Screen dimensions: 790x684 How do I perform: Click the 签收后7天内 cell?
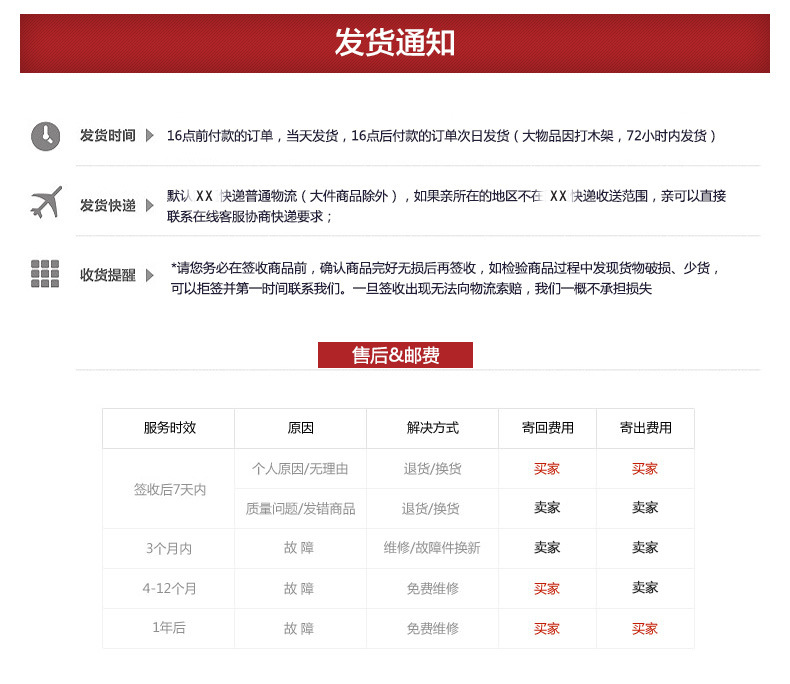point(170,490)
